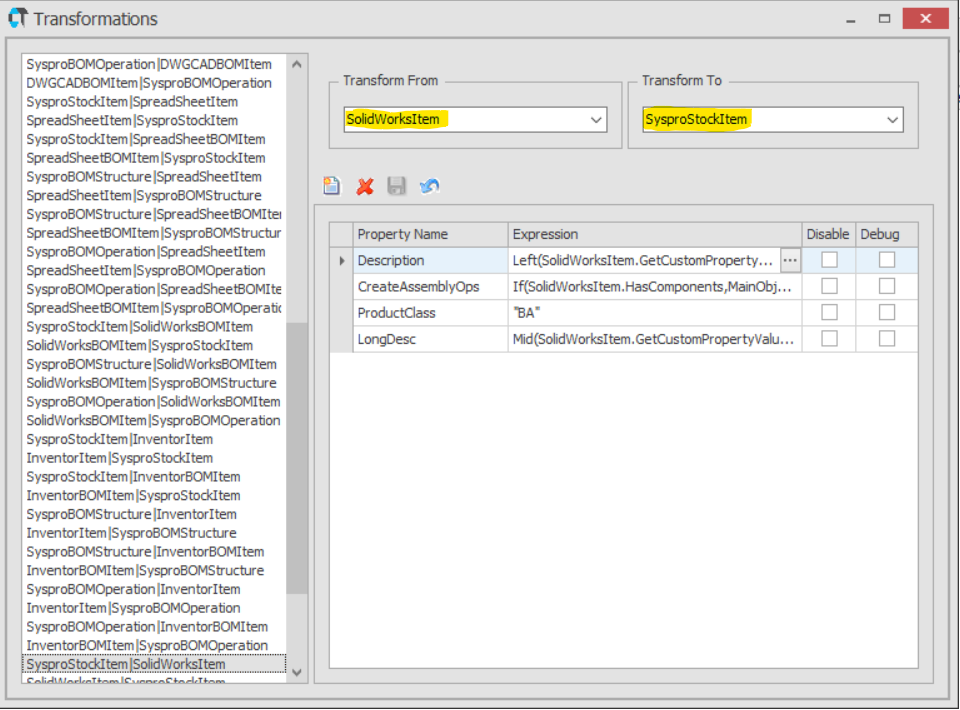Viewport: 960px width, 710px height.
Task: Check Disable for the LongDesc row
Action: click(829, 340)
